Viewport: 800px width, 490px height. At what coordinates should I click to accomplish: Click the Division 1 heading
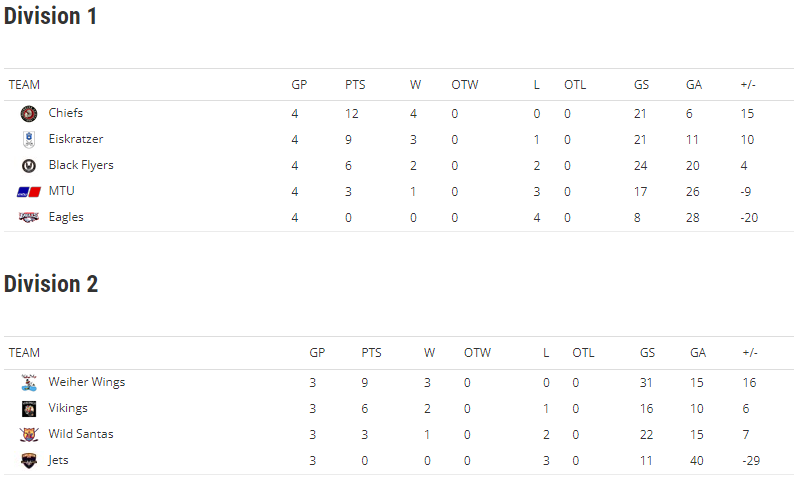[x=50, y=16]
